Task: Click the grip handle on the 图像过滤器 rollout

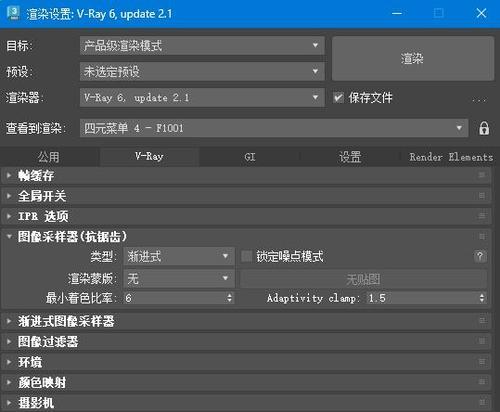Action: pyautogui.click(x=482, y=341)
